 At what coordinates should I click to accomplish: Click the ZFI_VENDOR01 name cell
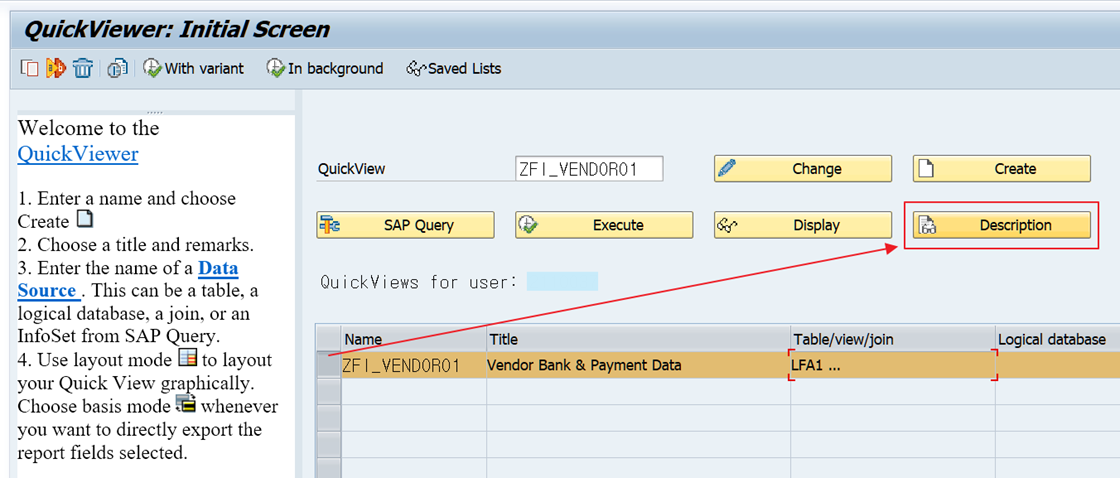coord(414,365)
